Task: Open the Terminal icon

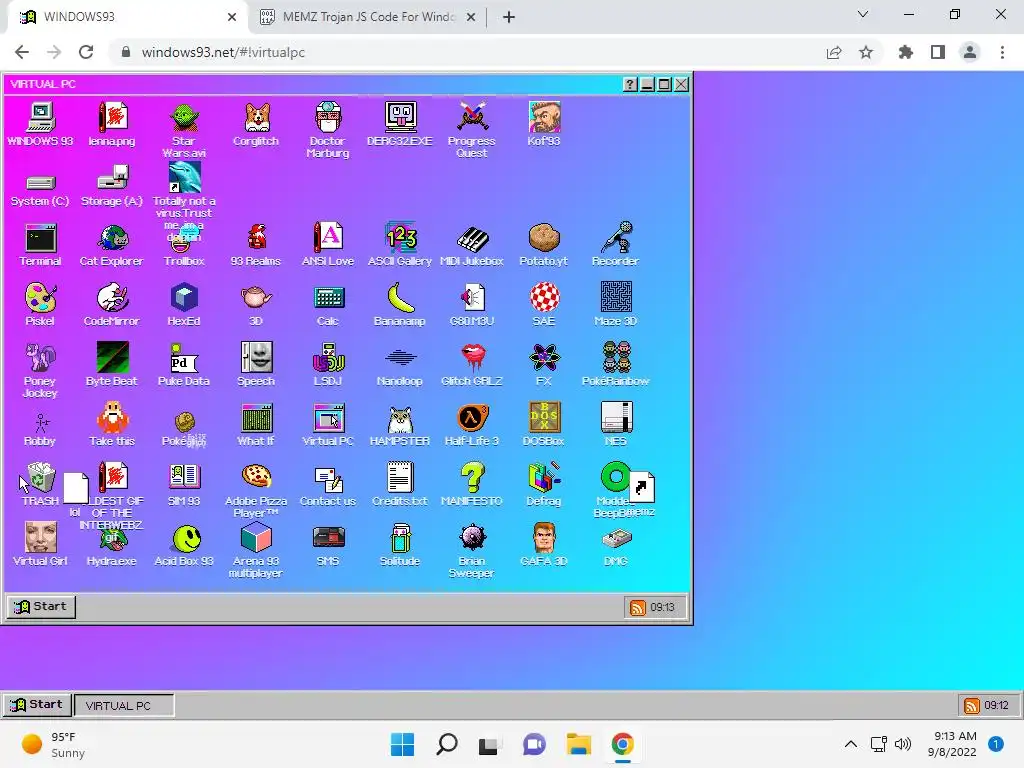Action: coord(40,238)
